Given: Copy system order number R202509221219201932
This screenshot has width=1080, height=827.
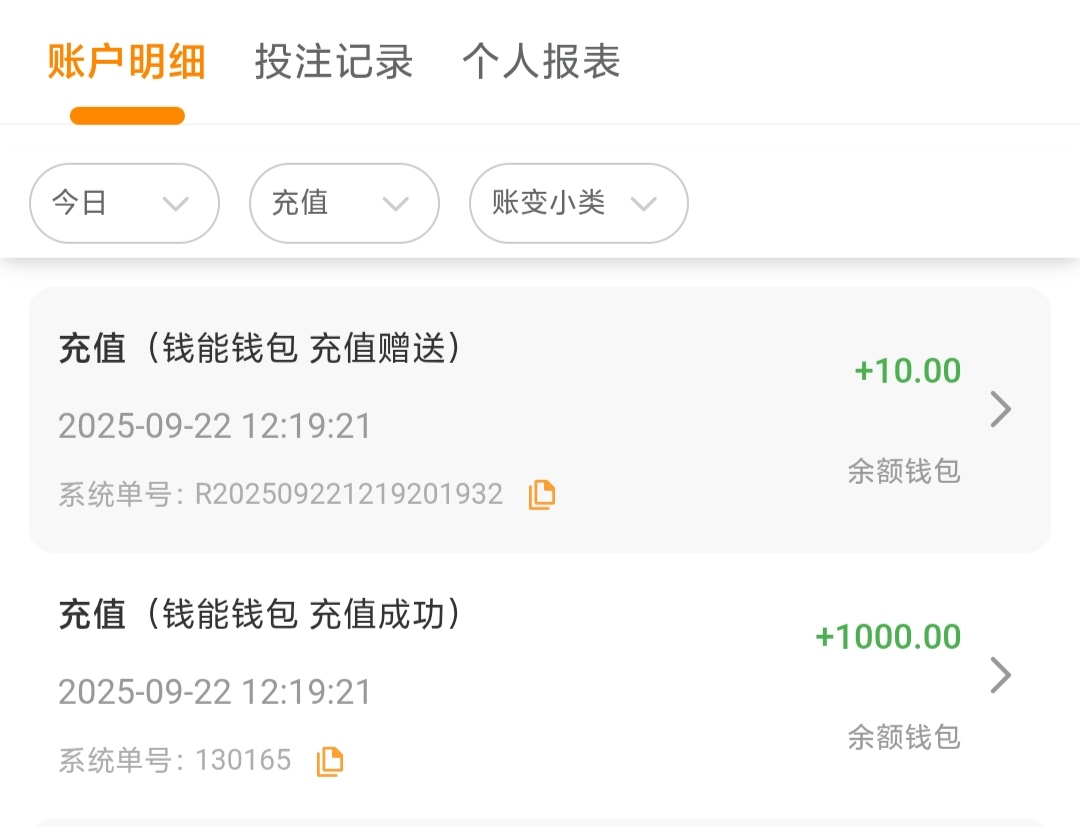Looking at the screenshot, I should coord(541,495).
